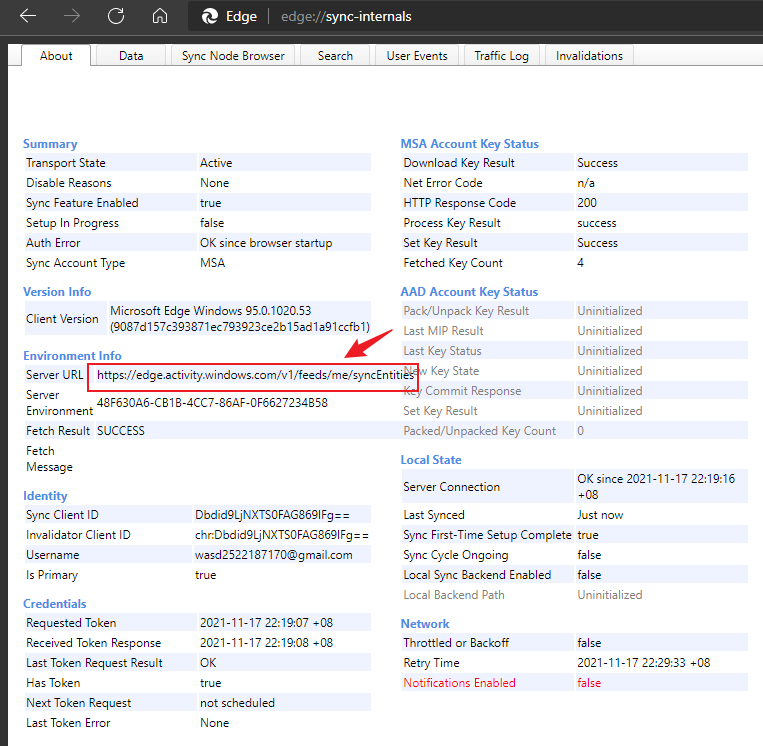Viewport: 763px width, 746px height.
Task: Click 'OK since browser startup' value
Action: pos(266,243)
